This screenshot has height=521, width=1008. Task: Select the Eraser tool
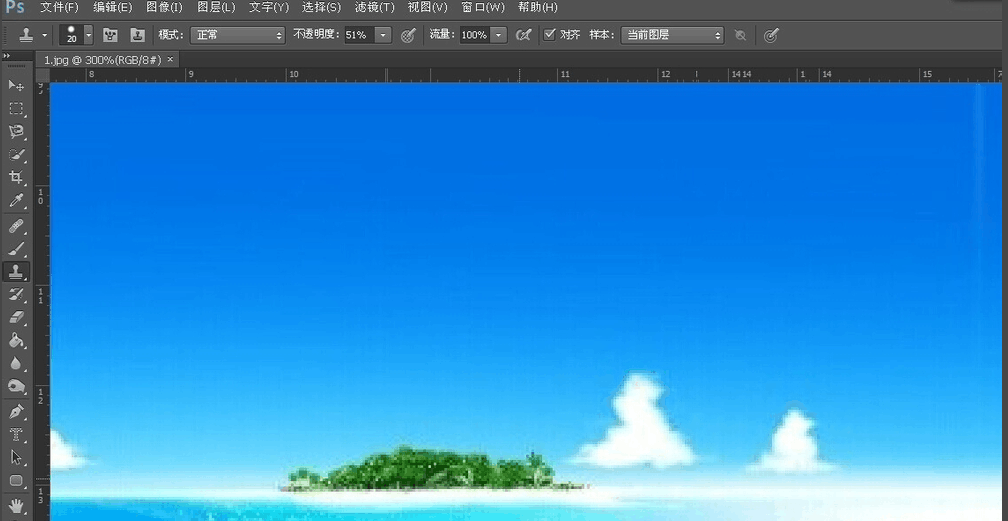click(16, 317)
